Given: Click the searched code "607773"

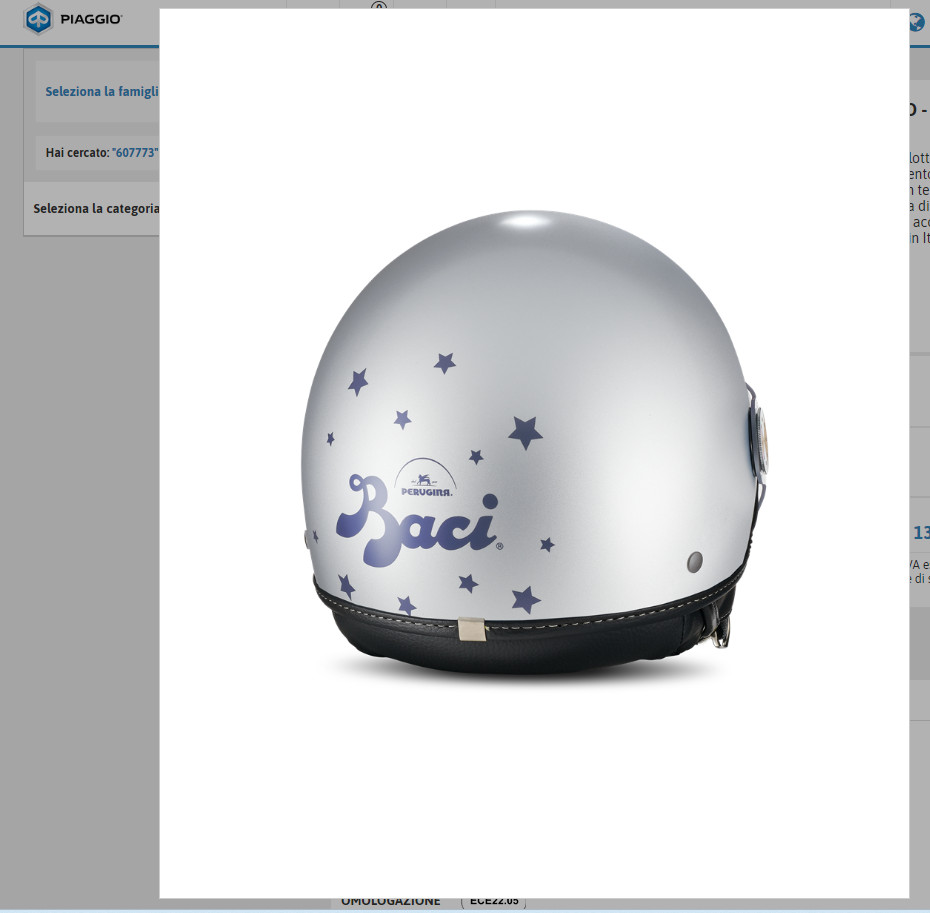Looking at the screenshot, I should (135, 152).
